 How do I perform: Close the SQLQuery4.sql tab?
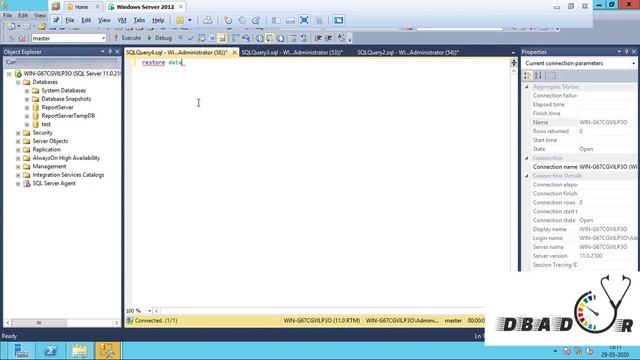[234, 53]
